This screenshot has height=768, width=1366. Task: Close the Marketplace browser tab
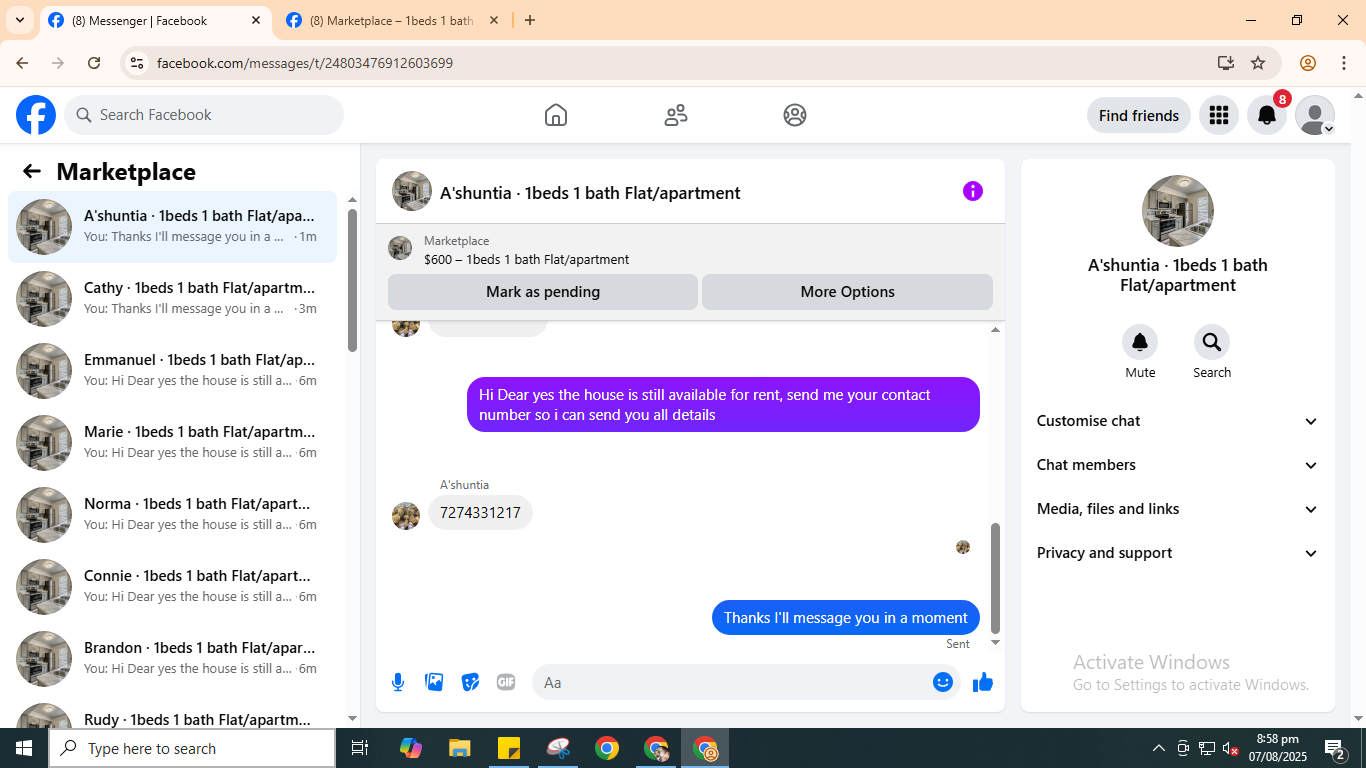494,20
